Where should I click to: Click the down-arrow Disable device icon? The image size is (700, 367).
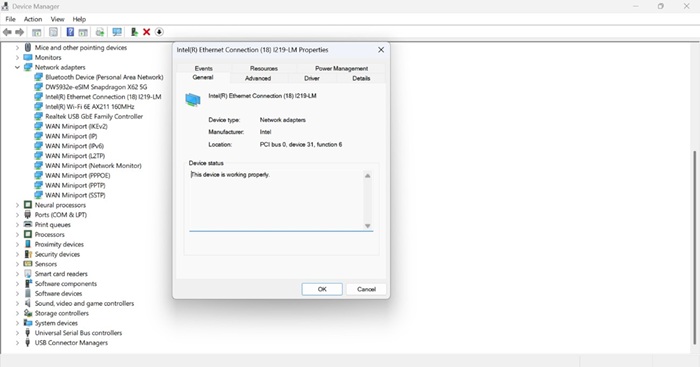click(159, 32)
